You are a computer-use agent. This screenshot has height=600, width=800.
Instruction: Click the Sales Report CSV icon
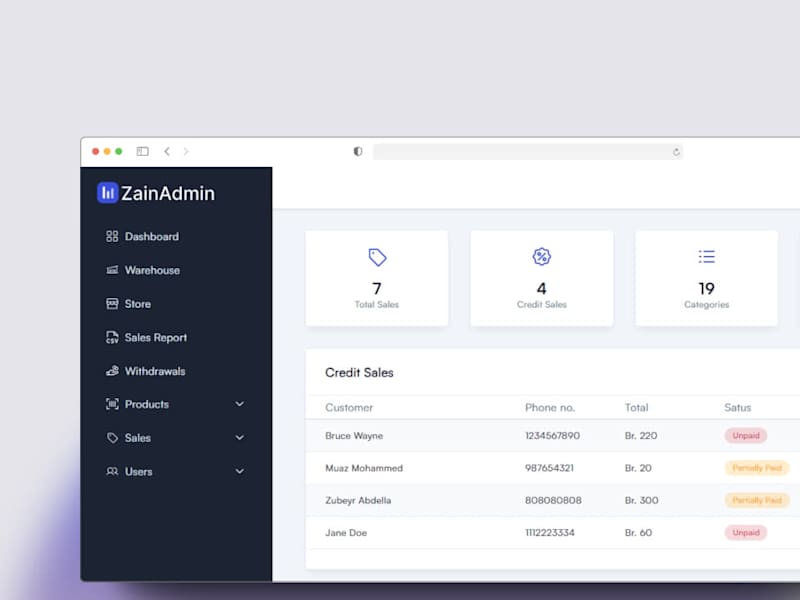click(x=112, y=337)
